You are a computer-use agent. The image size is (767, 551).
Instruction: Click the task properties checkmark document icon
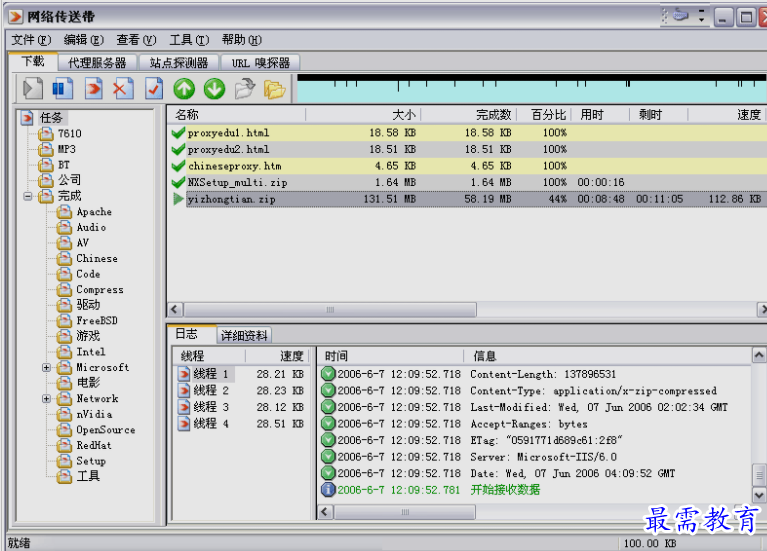point(154,89)
